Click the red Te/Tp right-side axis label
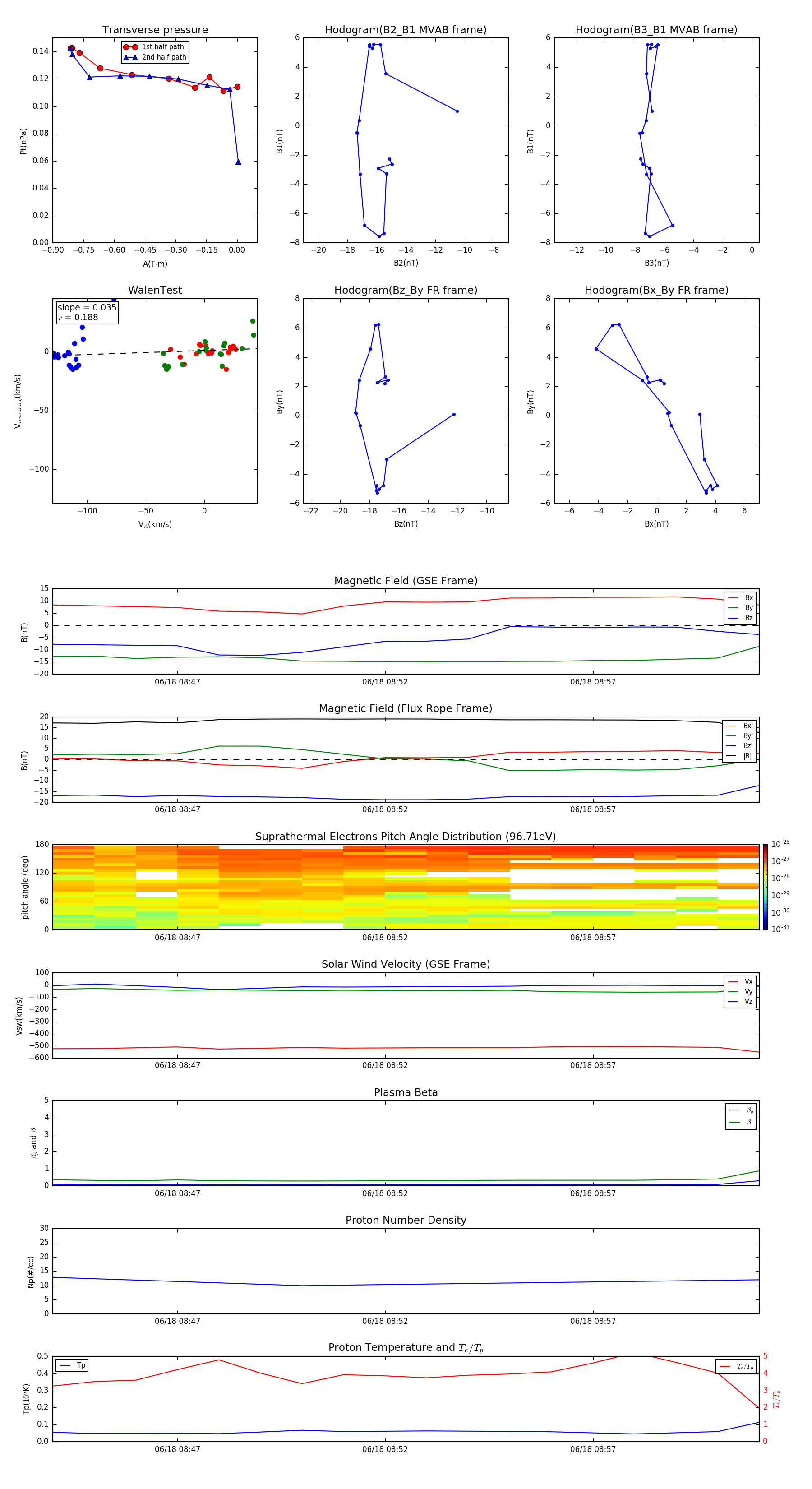812x1489 pixels. (777, 1399)
